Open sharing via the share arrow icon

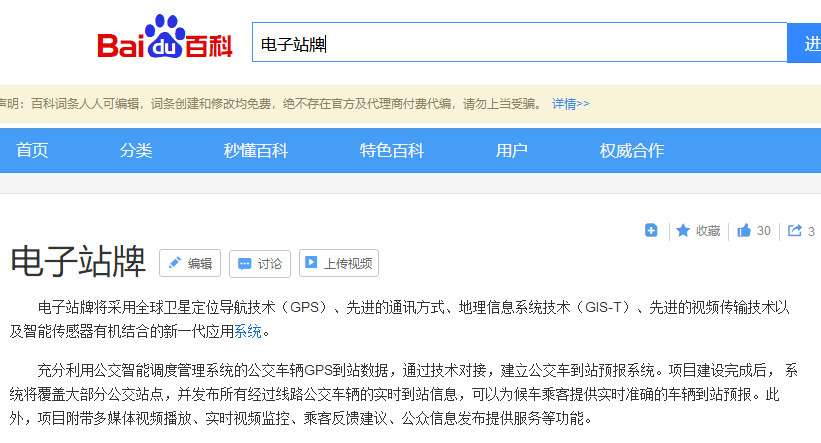point(795,231)
